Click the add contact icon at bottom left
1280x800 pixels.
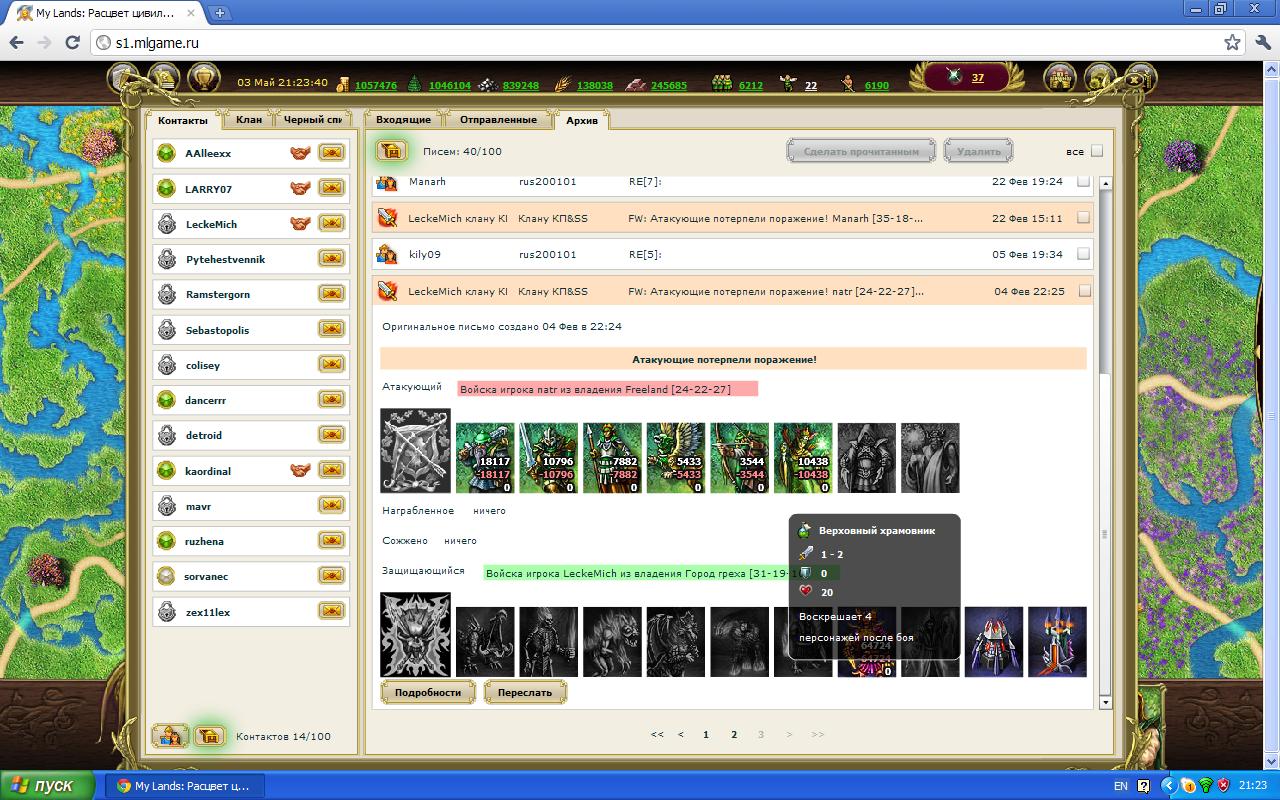[170, 736]
